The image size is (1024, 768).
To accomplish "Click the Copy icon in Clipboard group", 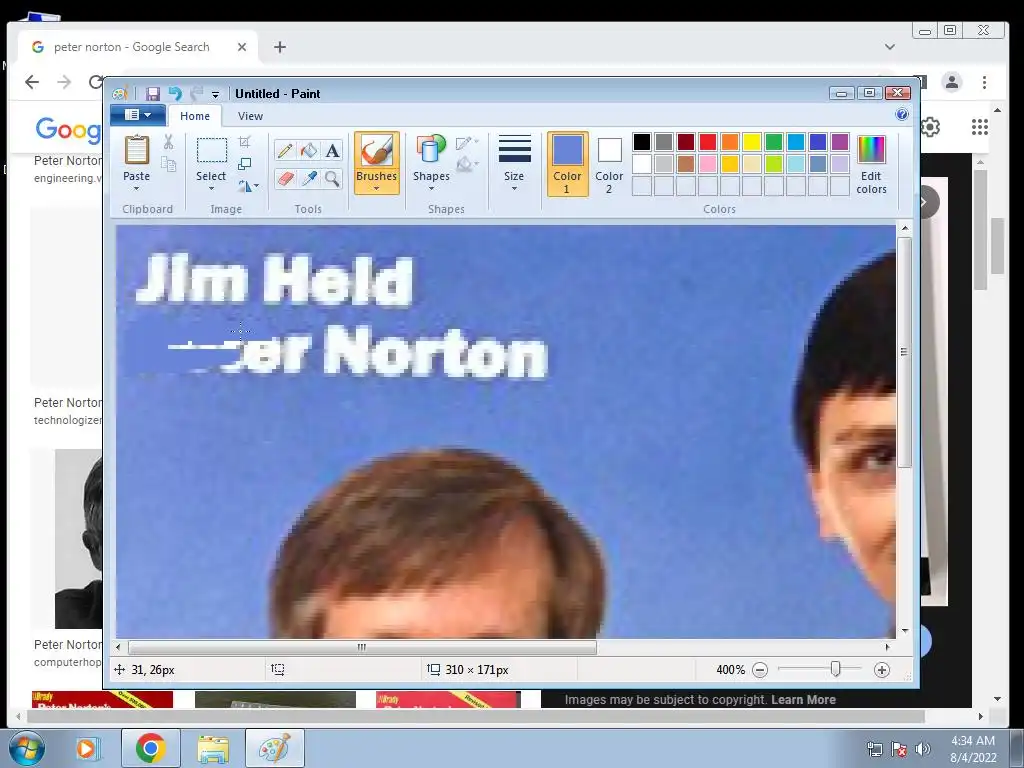I will click(x=168, y=164).
